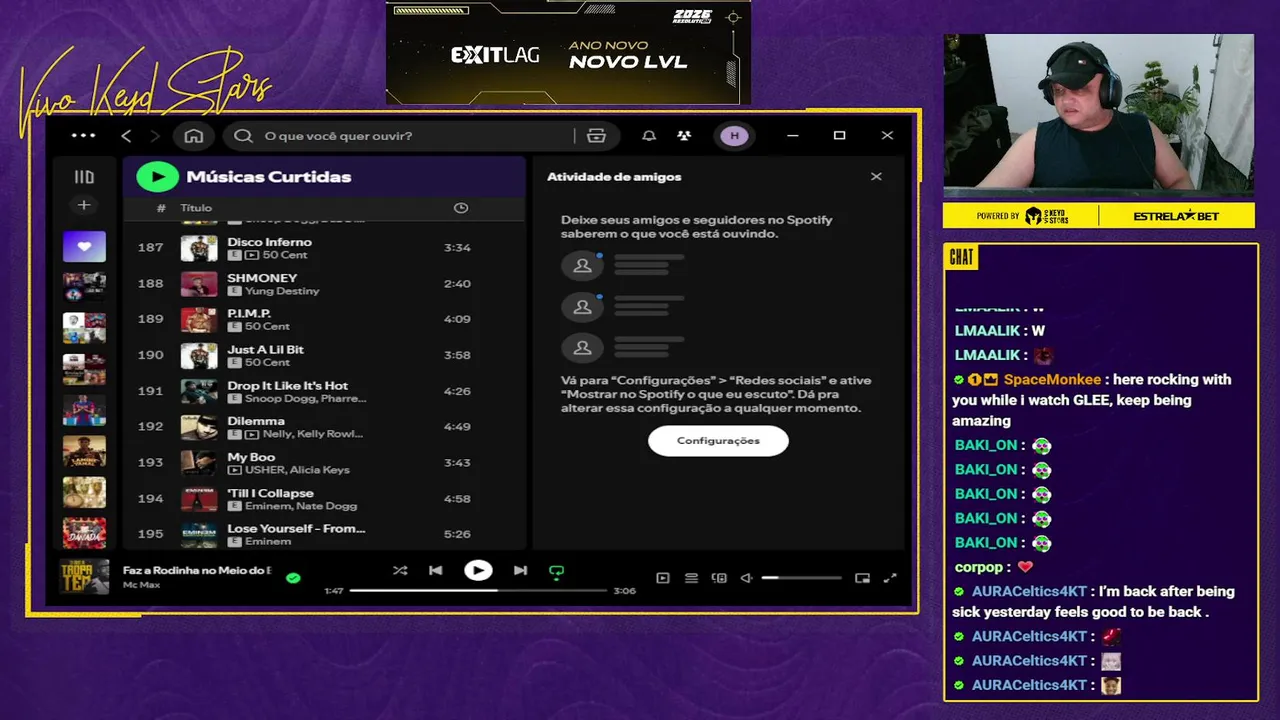Adjust the volume slider
The image size is (1280, 720).
801,578
